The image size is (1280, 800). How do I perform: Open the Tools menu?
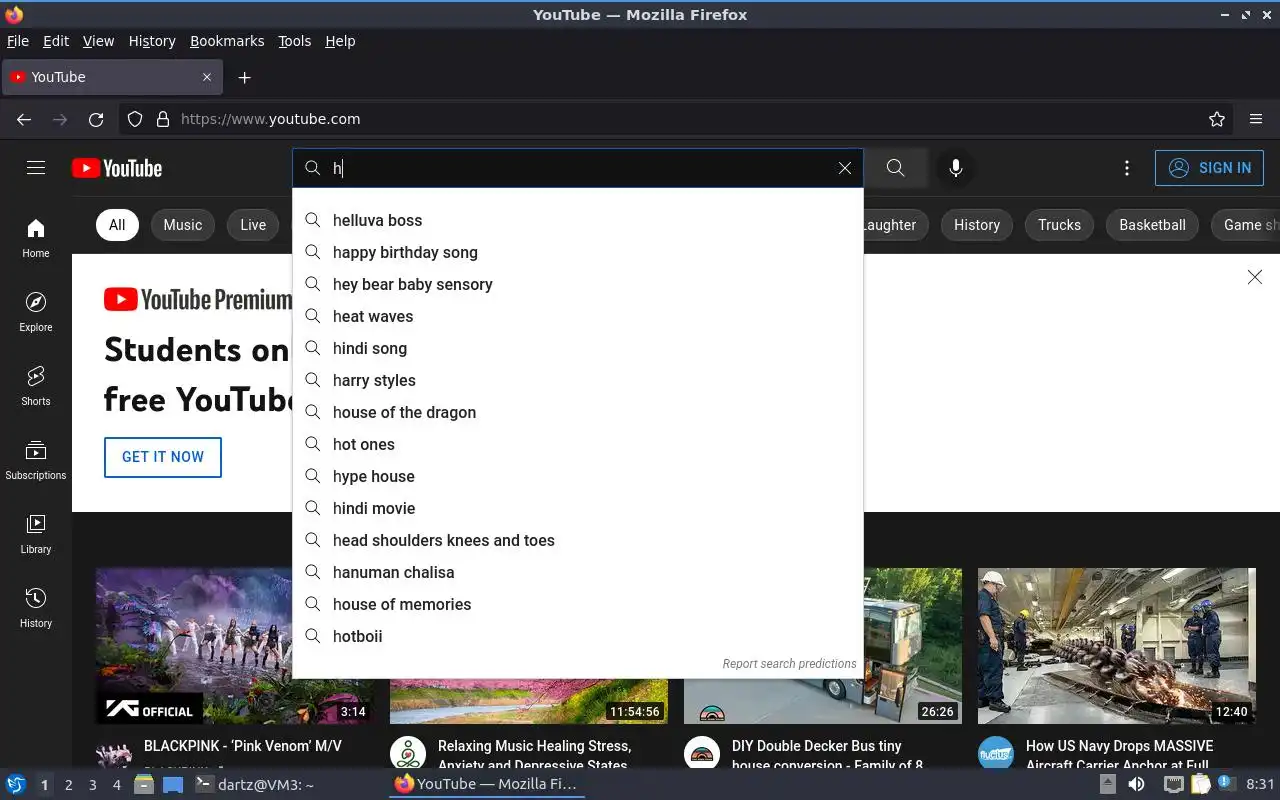click(x=294, y=41)
